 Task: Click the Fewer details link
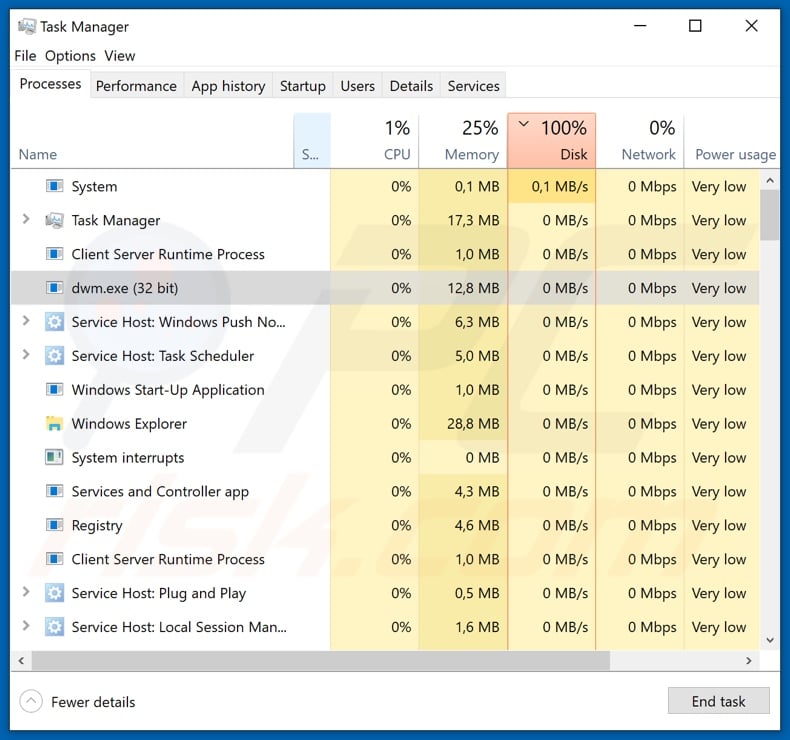coord(93,702)
